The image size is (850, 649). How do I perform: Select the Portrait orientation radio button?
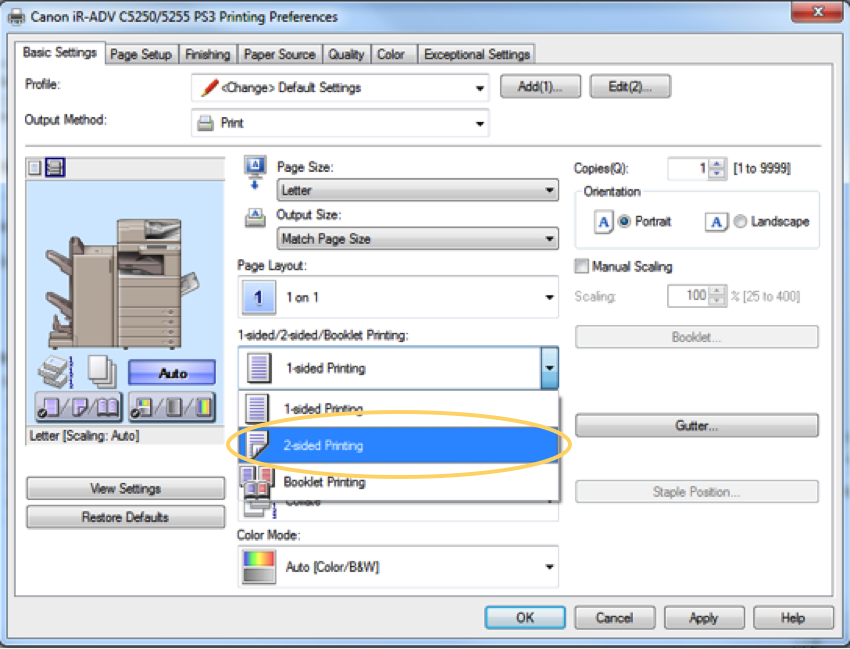tap(625, 222)
